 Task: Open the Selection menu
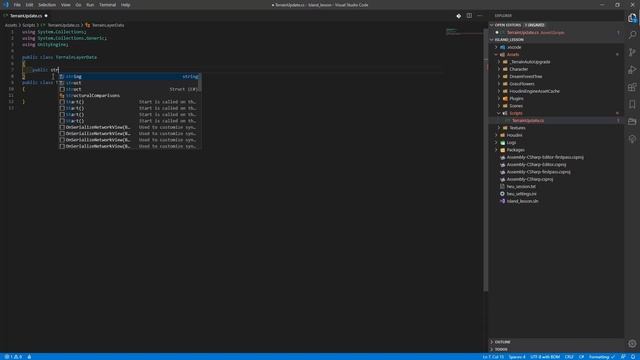point(47,5)
